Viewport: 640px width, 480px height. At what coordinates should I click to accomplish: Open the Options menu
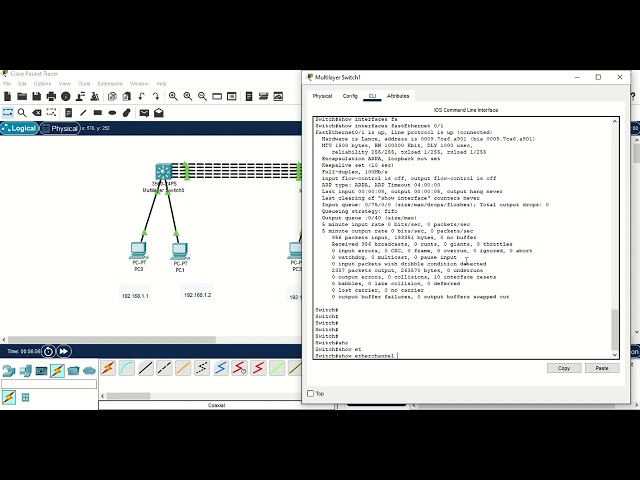pyautogui.click(x=42, y=84)
